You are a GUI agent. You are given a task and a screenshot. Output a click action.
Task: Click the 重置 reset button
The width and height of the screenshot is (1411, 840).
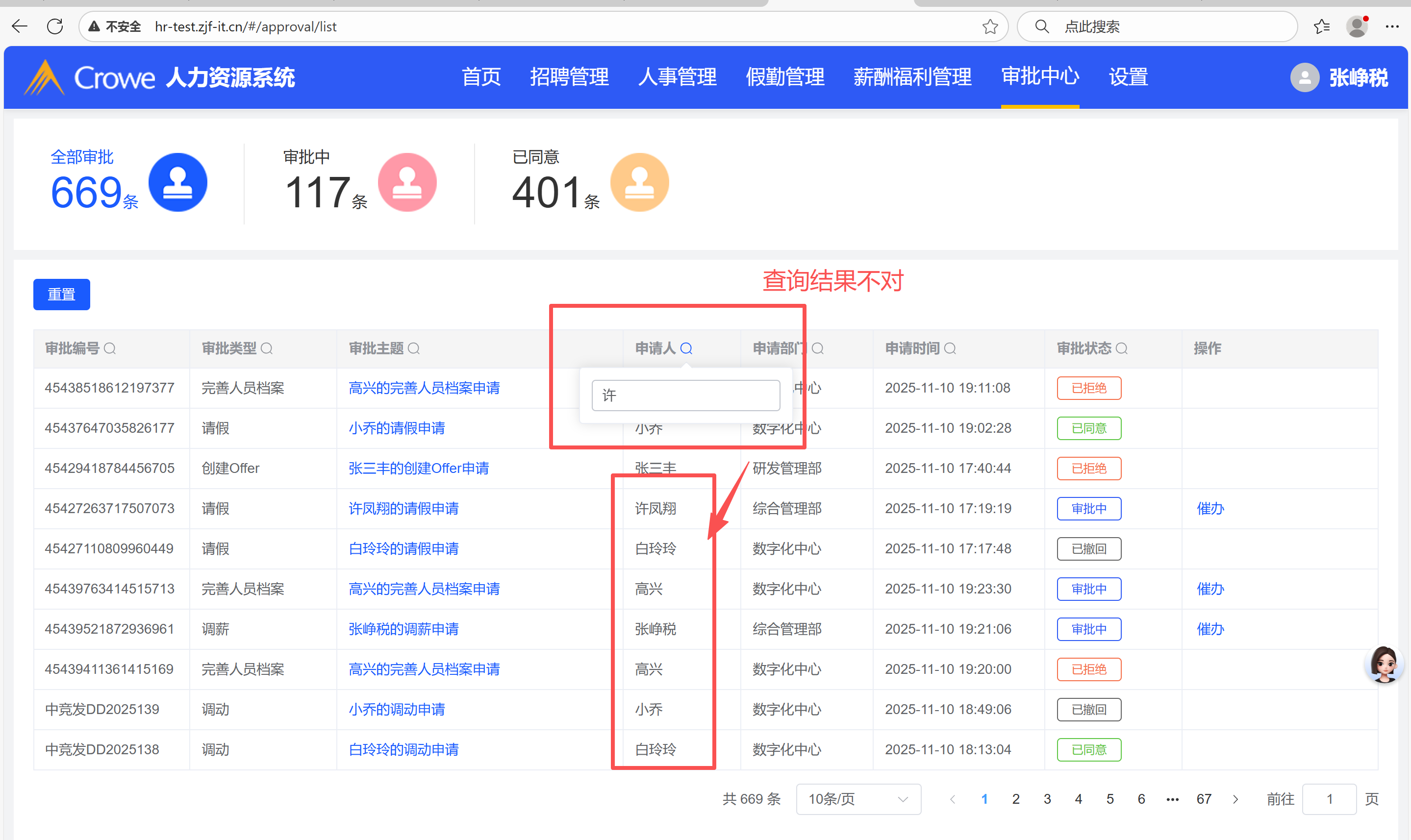[x=61, y=295]
